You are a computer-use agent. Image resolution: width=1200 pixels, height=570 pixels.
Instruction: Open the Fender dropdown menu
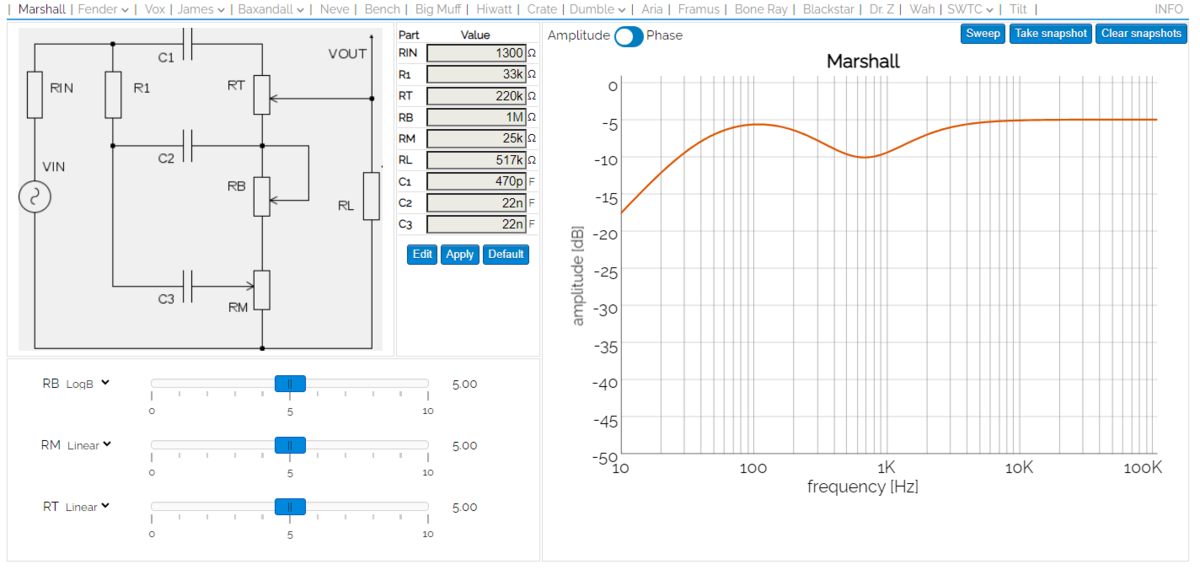tap(103, 9)
